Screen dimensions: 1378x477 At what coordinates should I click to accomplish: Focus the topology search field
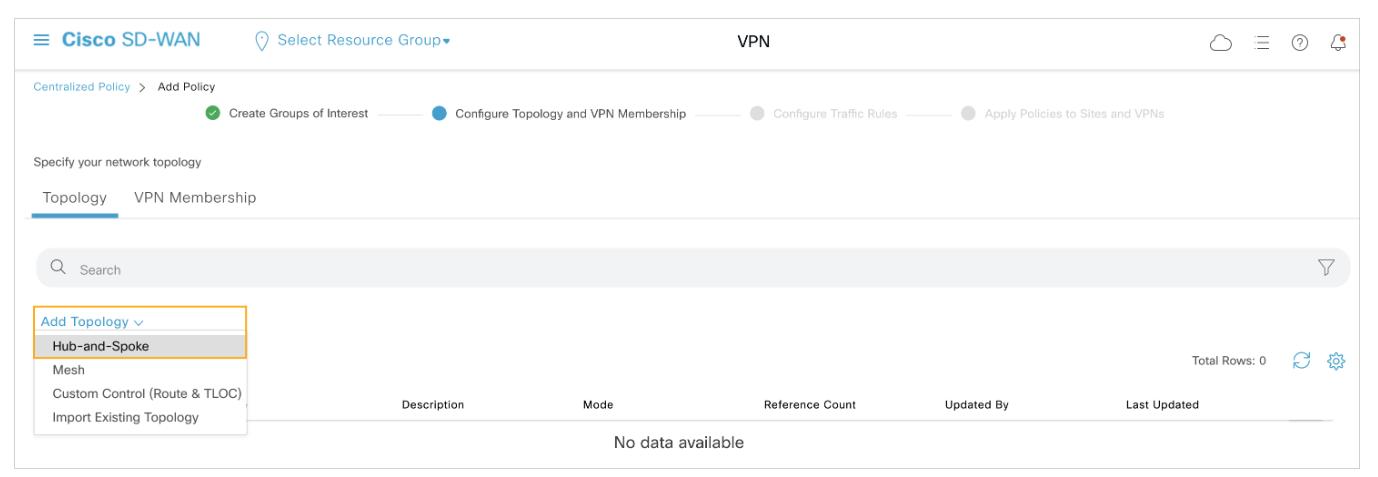(680, 269)
